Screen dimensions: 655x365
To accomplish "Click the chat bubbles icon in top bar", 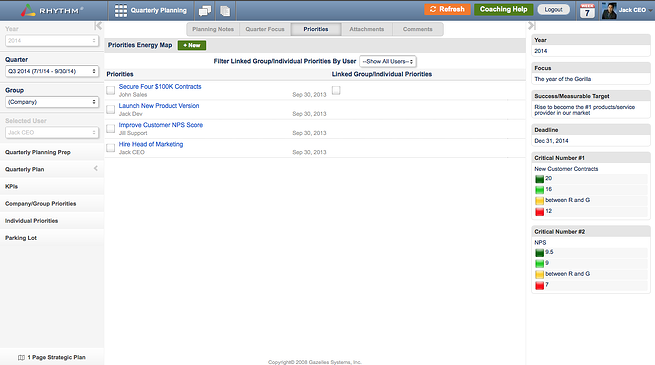I will [205, 11].
